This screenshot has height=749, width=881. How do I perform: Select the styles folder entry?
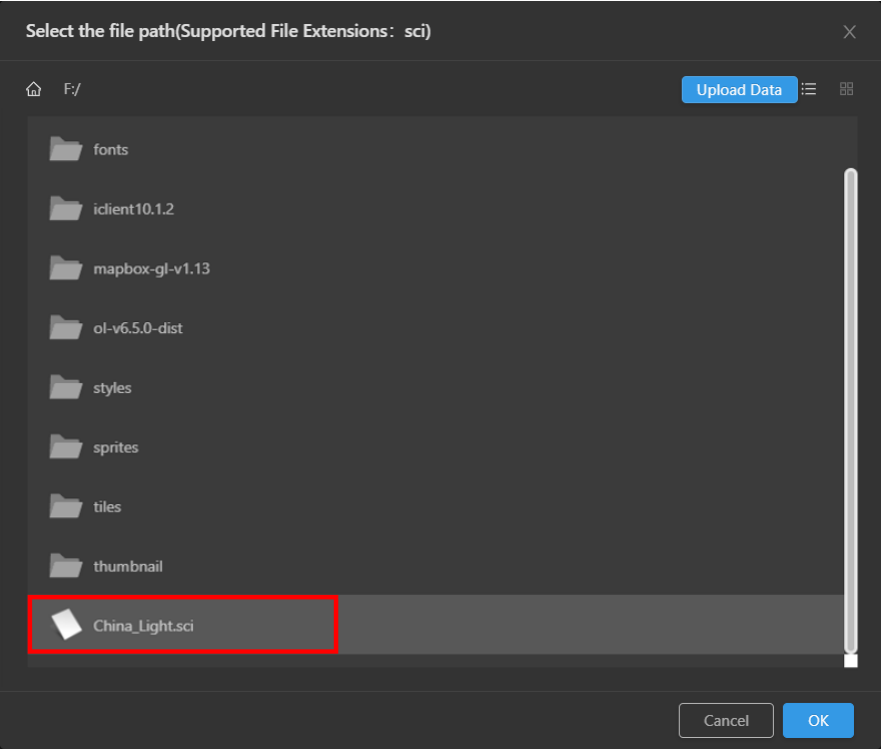(435, 388)
